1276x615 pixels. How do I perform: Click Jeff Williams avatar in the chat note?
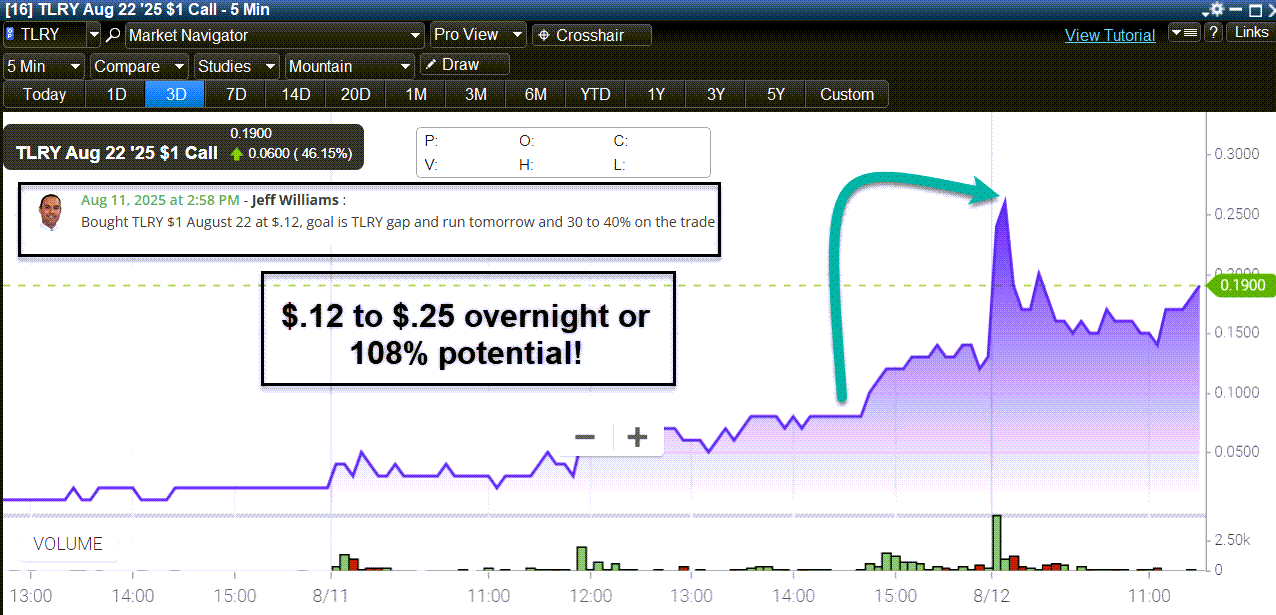pyautogui.click(x=50, y=212)
